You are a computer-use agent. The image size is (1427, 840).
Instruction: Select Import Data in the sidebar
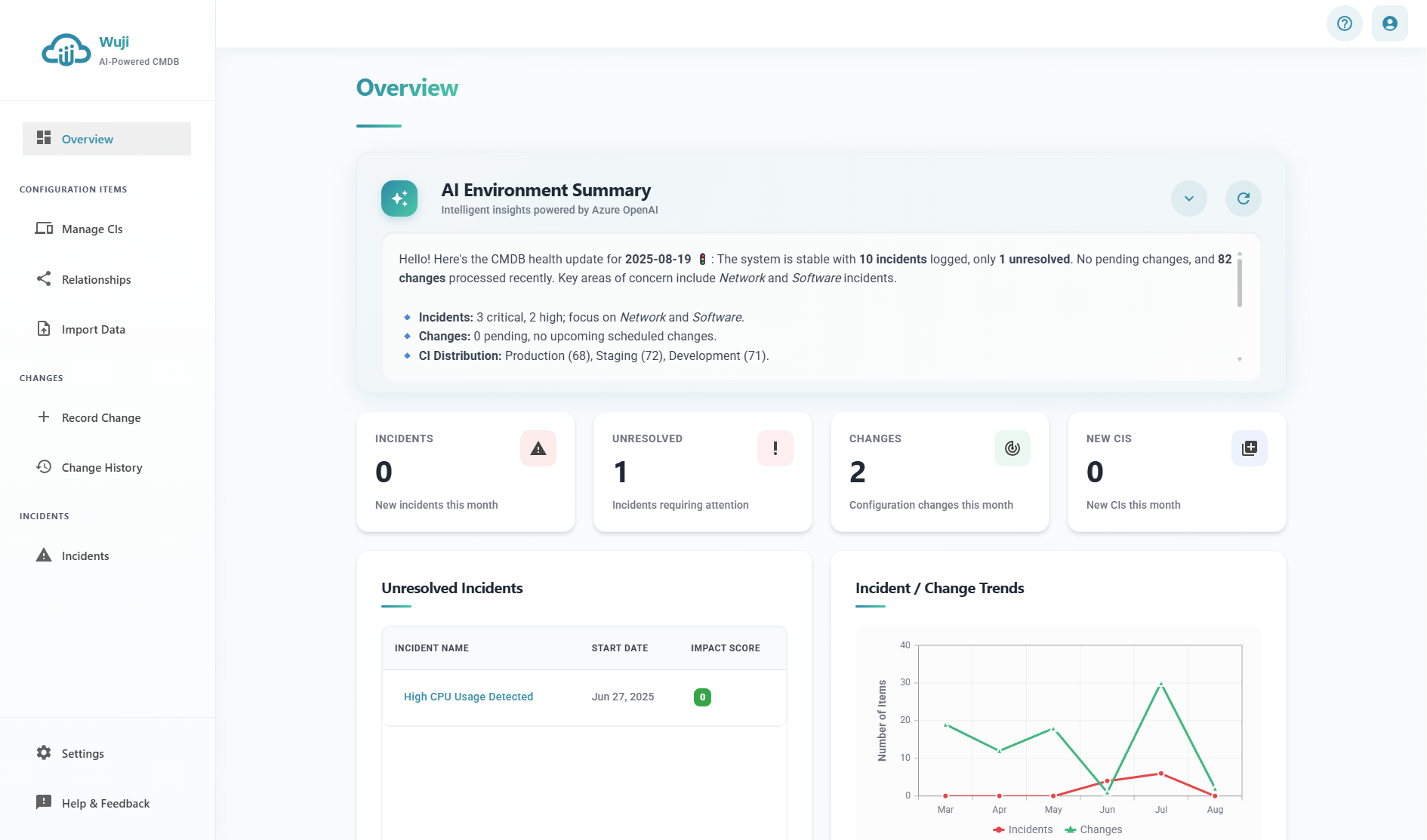pos(94,329)
